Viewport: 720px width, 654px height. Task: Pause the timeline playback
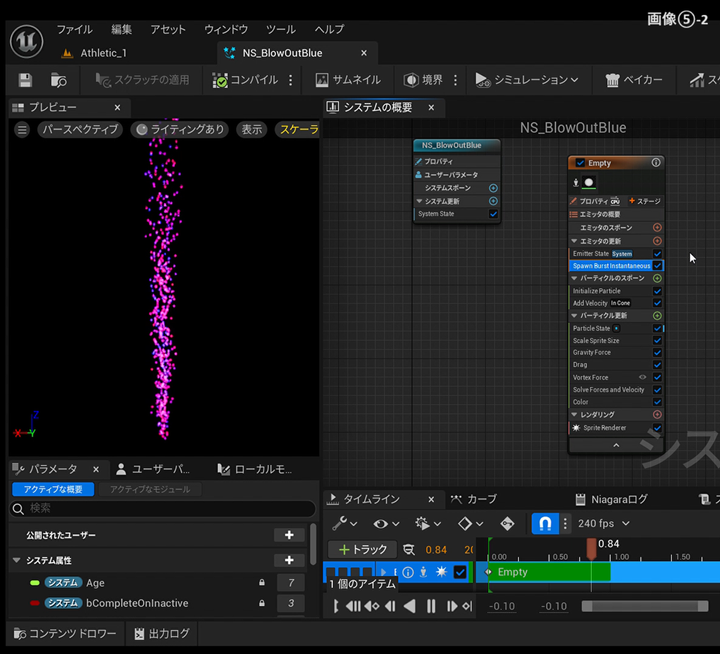coord(432,606)
